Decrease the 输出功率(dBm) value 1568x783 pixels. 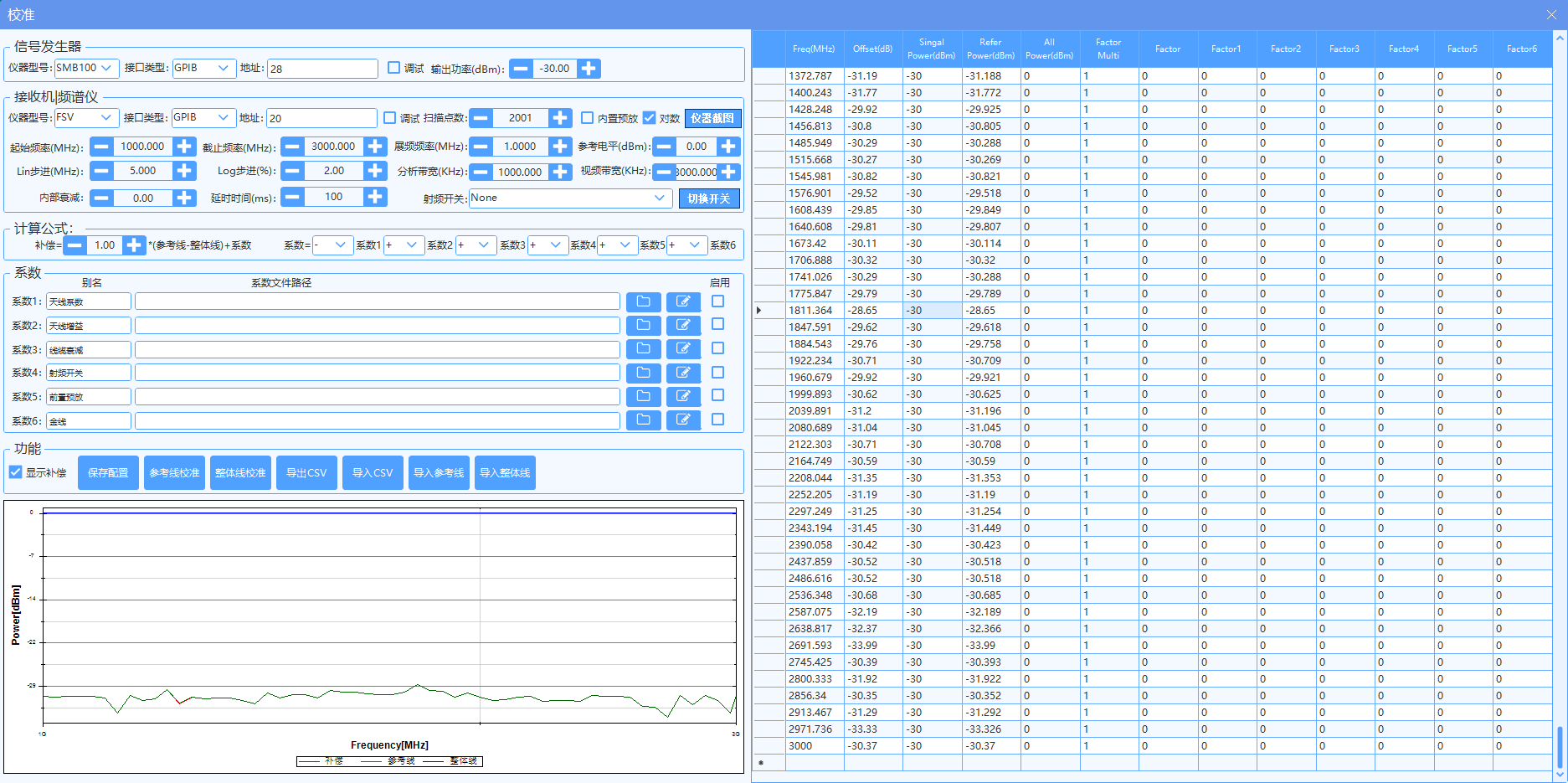(x=521, y=69)
